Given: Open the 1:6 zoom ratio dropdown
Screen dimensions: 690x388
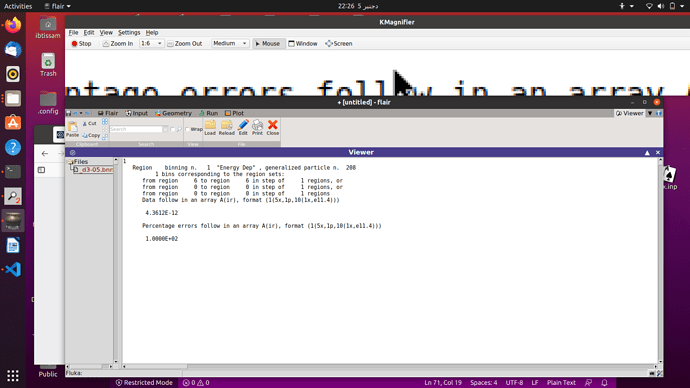Looking at the screenshot, I should point(151,44).
